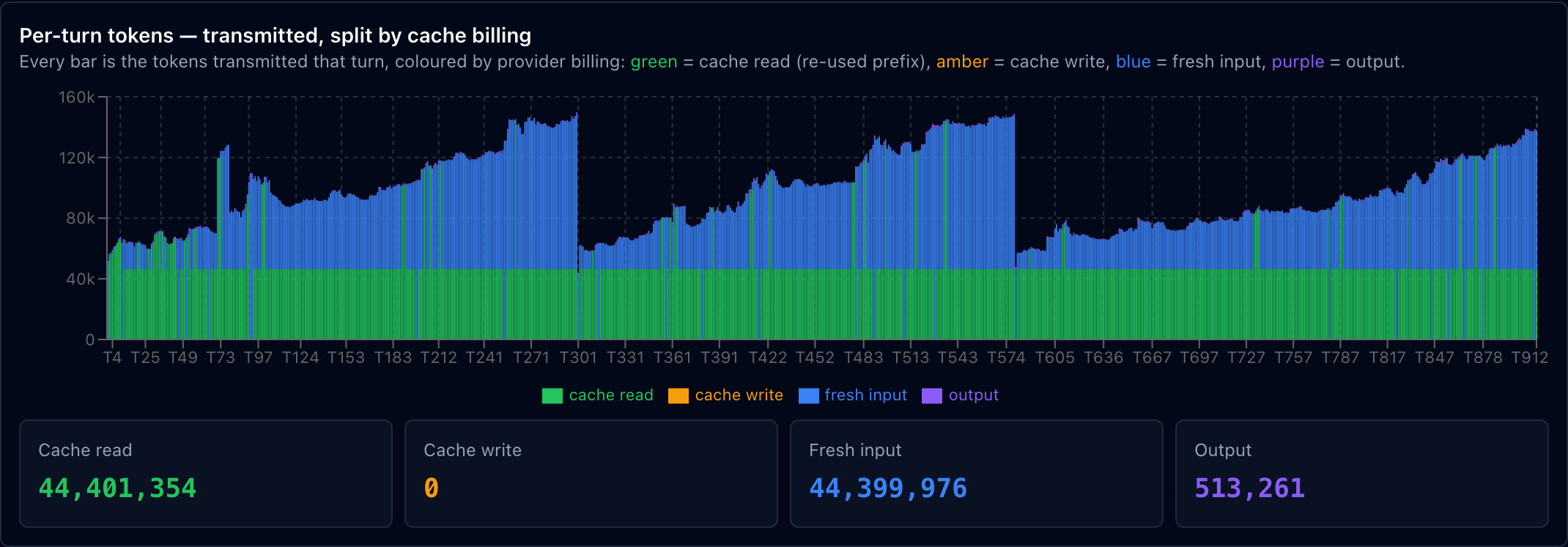Click the x-axis tick label T757
The width and height of the screenshot is (1568, 547).
(1293, 357)
